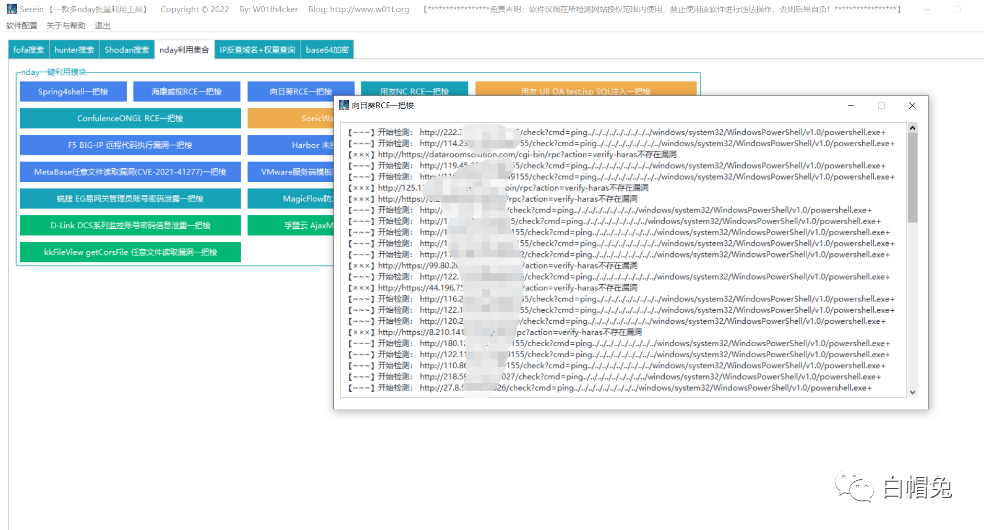This screenshot has width=984, height=530.
Task: Click the log line starting http://110.86
Action: pyautogui.click(x=617, y=365)
